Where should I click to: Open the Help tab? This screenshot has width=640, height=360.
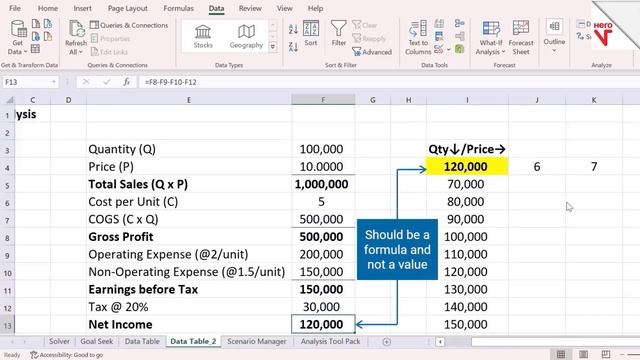pyautogui.click(x=316, y=8)
